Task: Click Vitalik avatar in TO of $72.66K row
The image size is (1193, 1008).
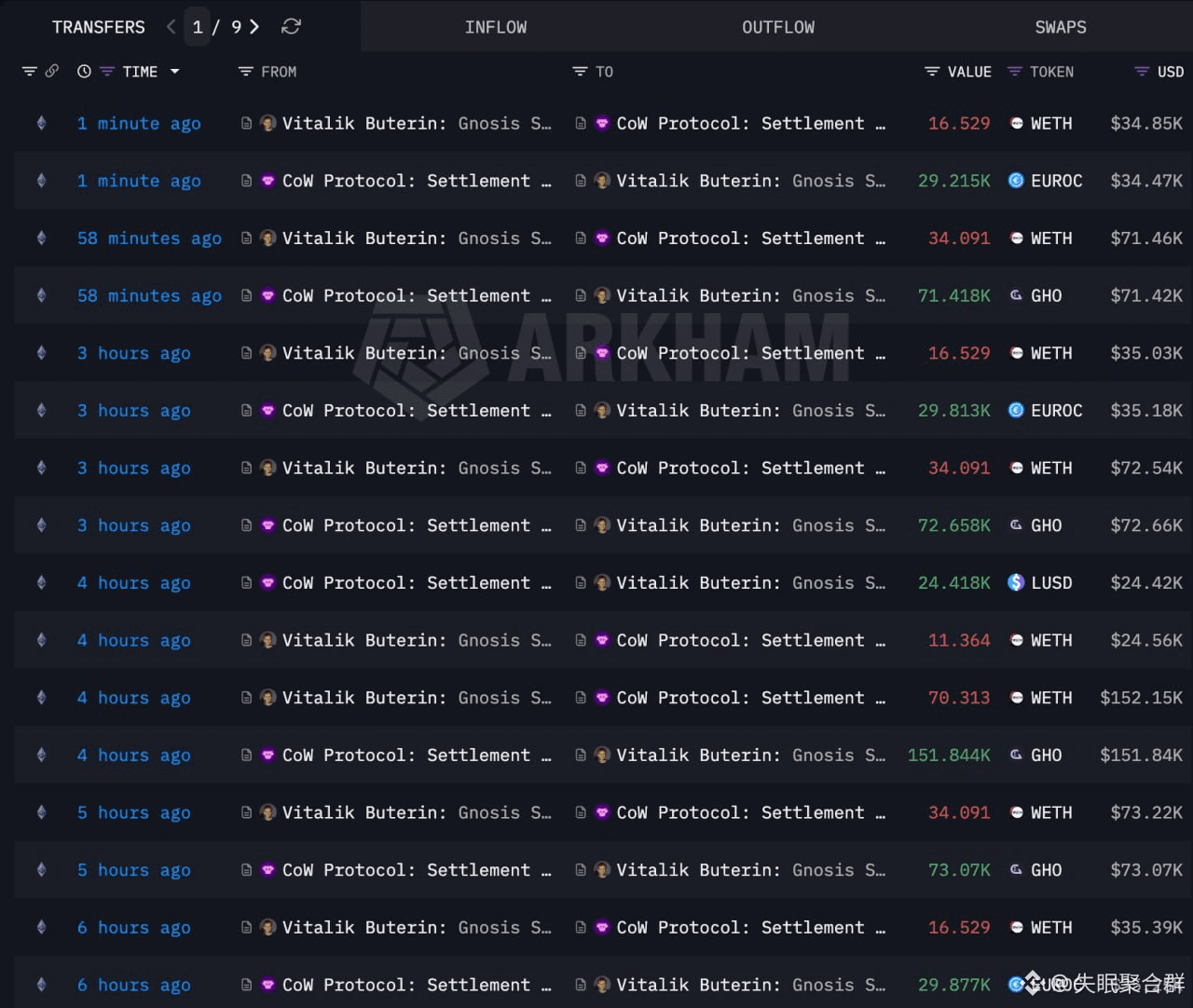Action: click(x=603, y=525)
